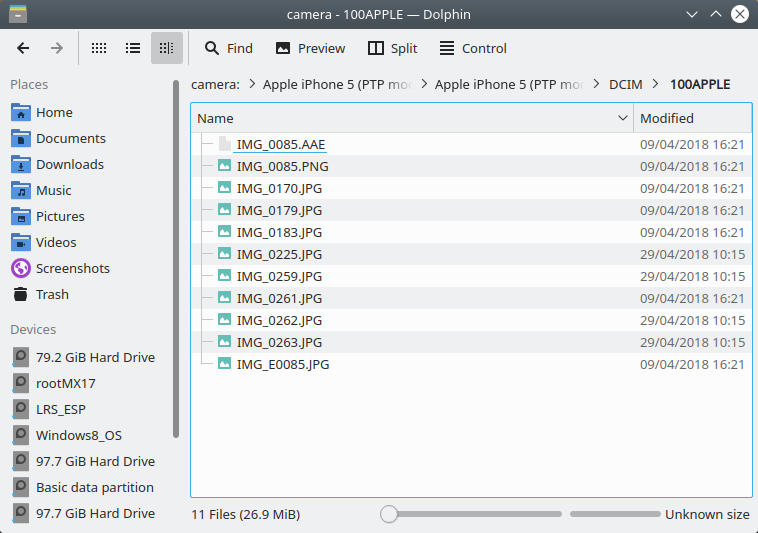This screenshot has width=758, height=533.
Task: Adjust the icon zoom slider
Action: (389, 514)
